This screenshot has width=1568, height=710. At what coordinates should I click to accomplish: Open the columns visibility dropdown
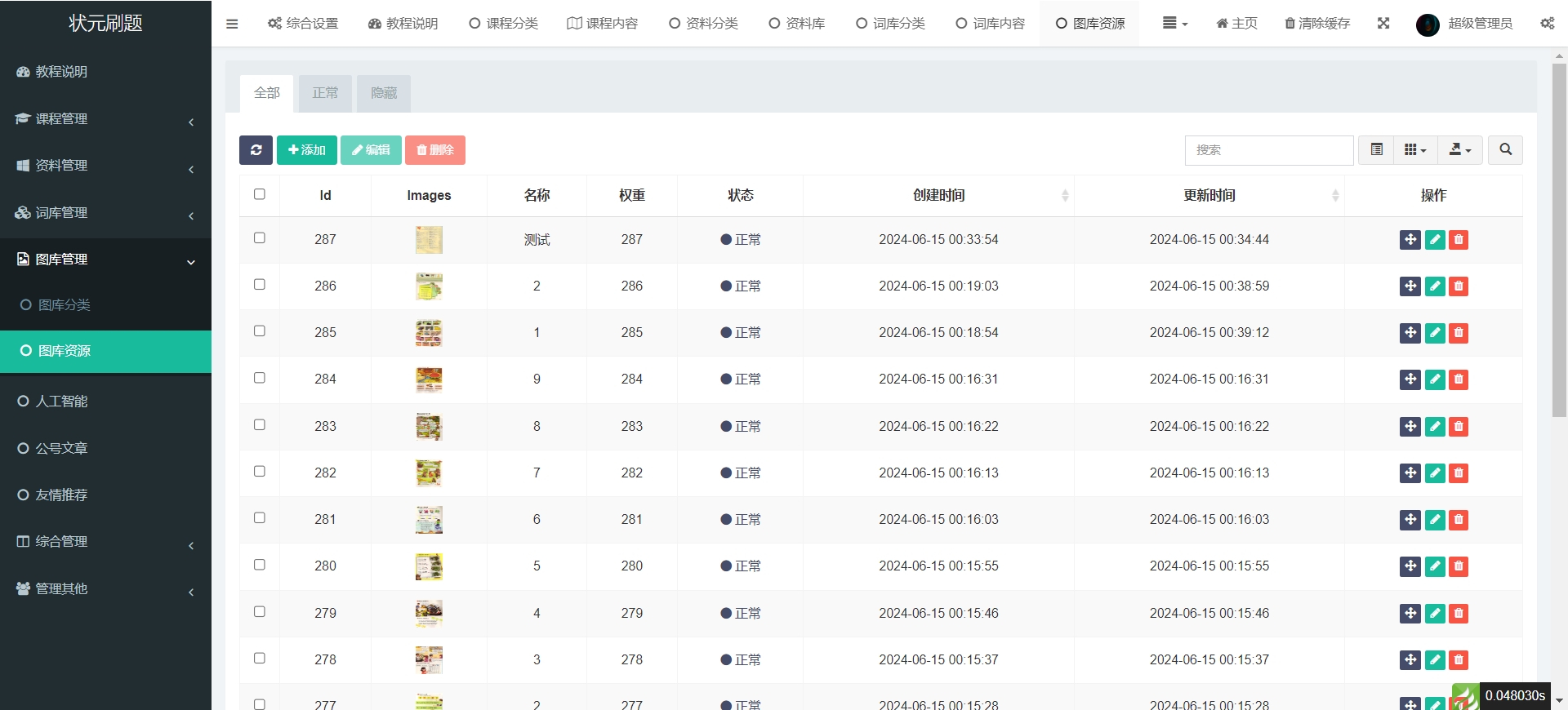(x=1415, y=150)
